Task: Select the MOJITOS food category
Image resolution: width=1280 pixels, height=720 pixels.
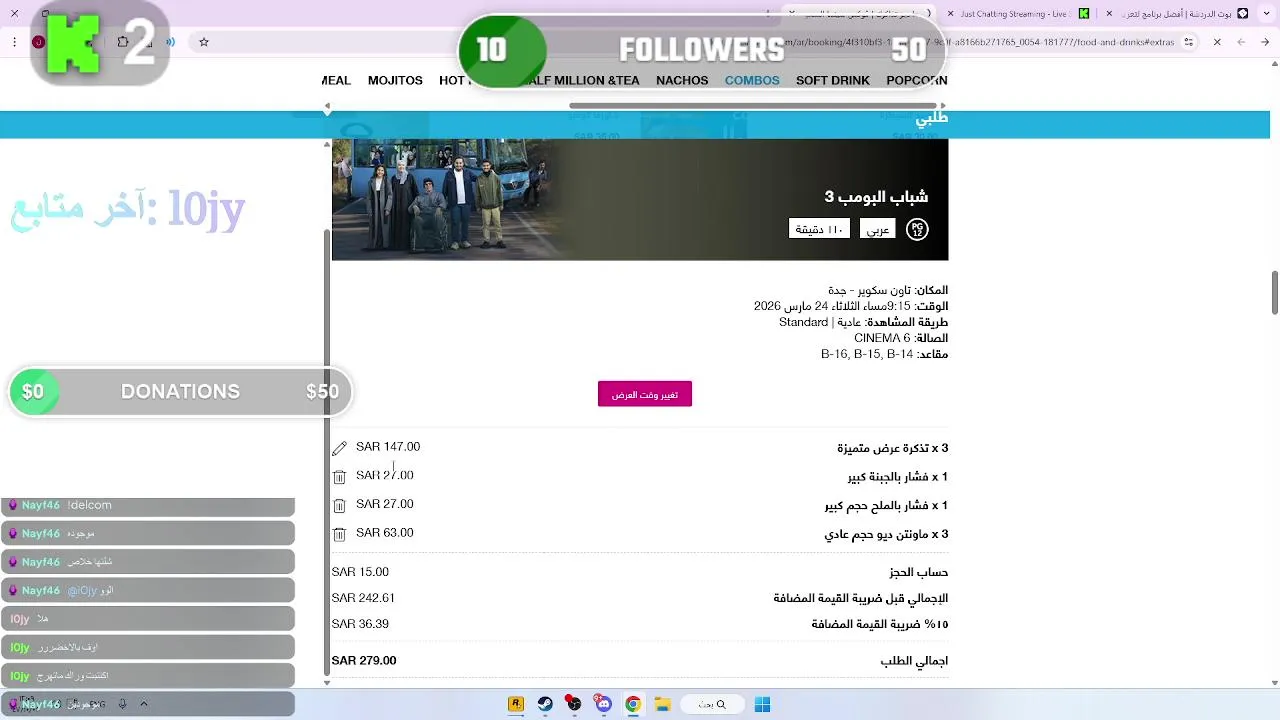Action: [395, 80]
